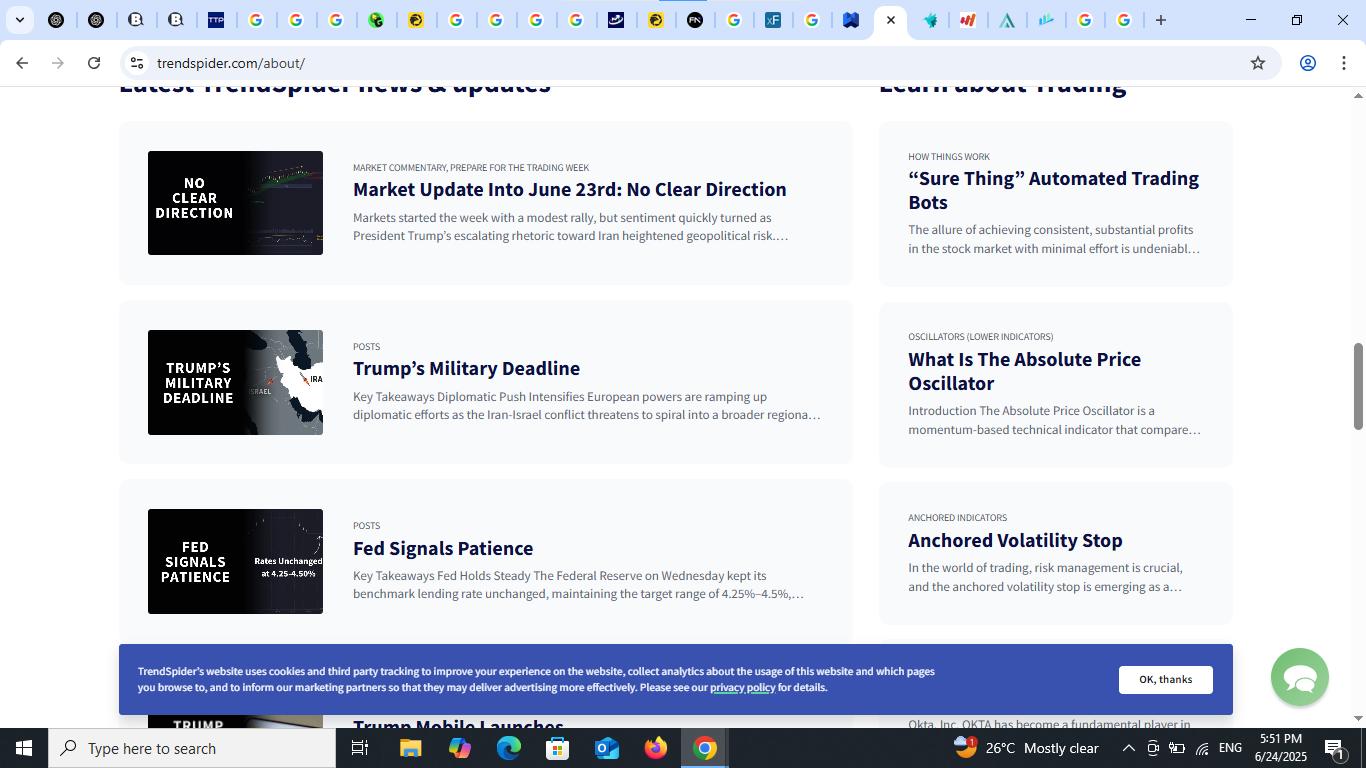Open Trump's Military Deadline article
Screen dimensions: 1366x768
click(x=466, y=368)
